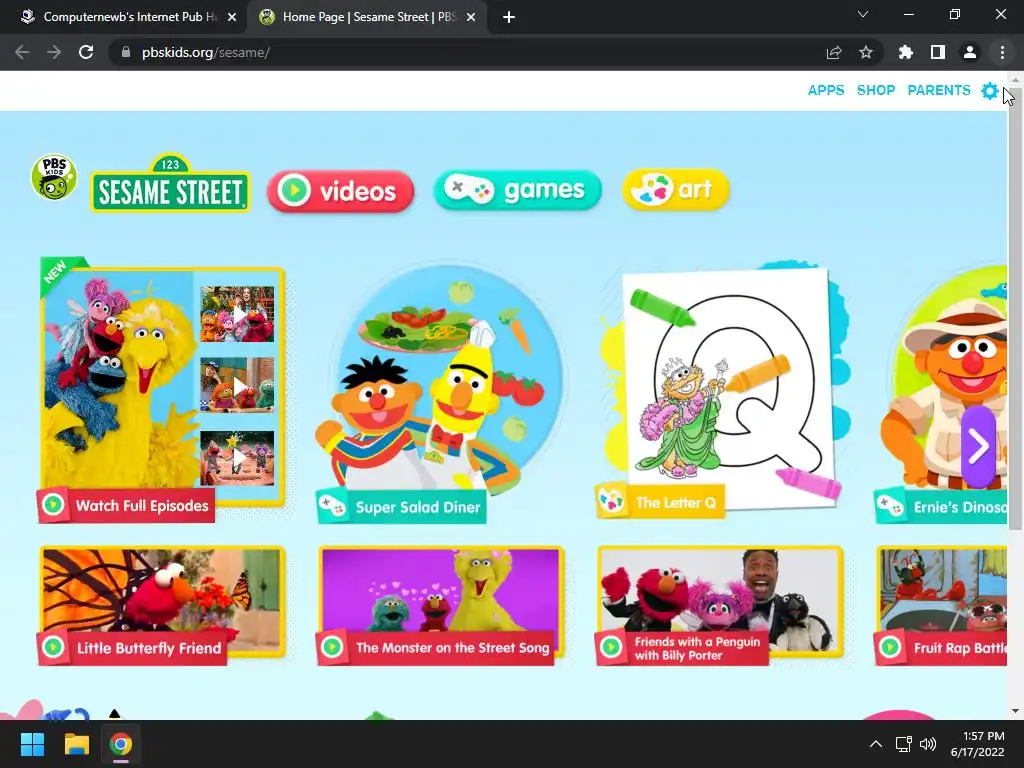Click the gamepad icon on Super Salad Diner label
This screenshot has height=768, width=1024.
(332, 506)
